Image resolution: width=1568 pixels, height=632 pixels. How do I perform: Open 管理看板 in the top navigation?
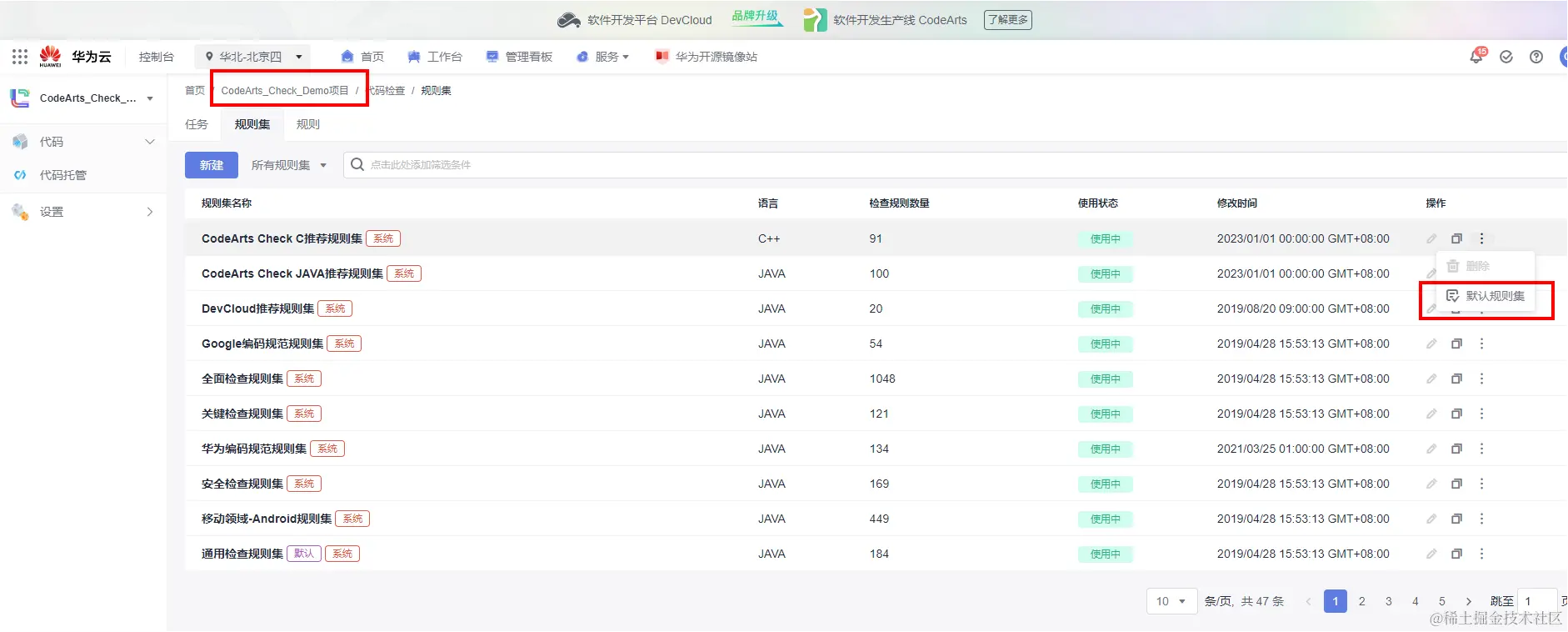[x=520, y=57]
